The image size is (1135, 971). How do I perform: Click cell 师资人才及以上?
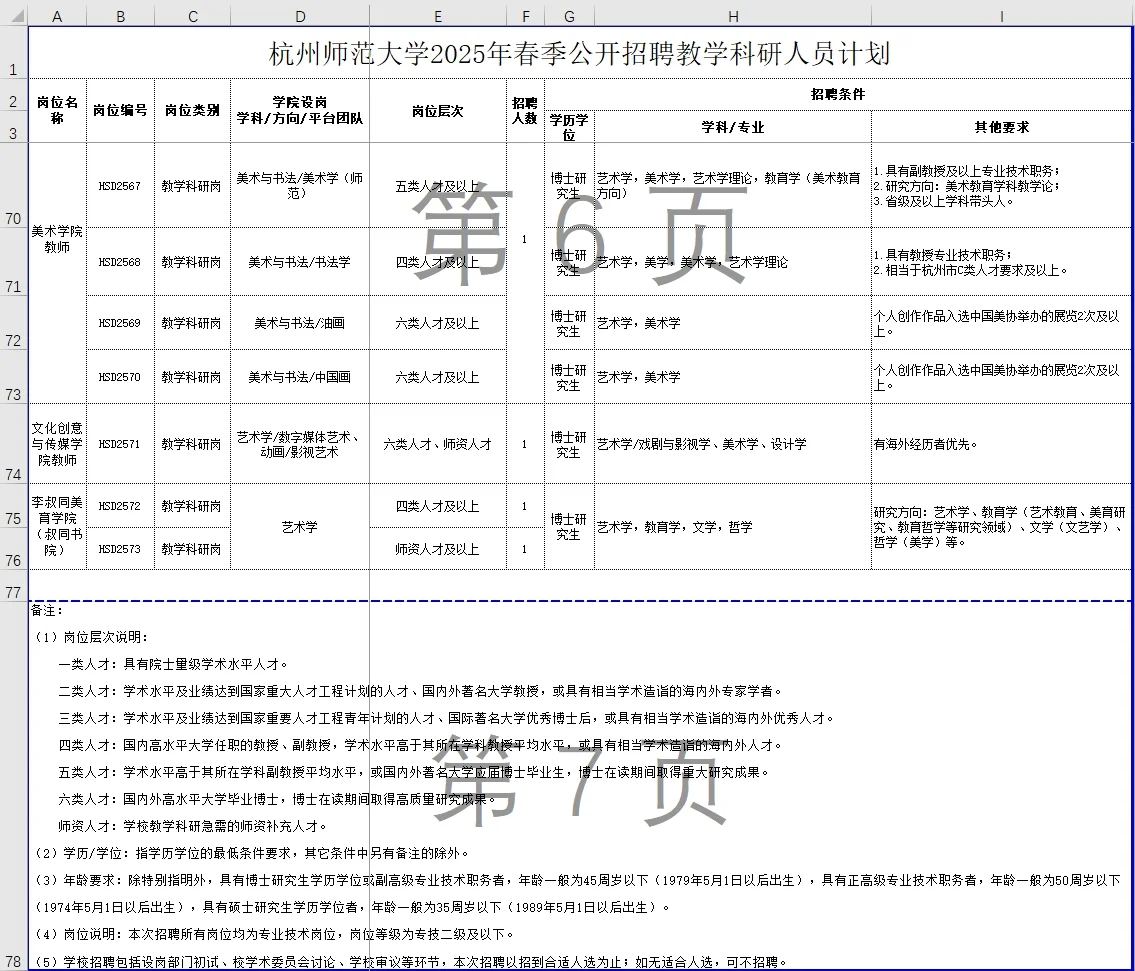coord(438,548)
